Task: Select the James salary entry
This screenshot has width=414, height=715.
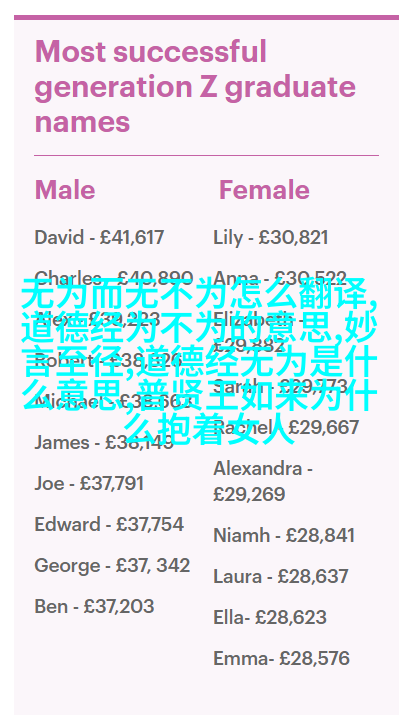Action: (104, 442)
